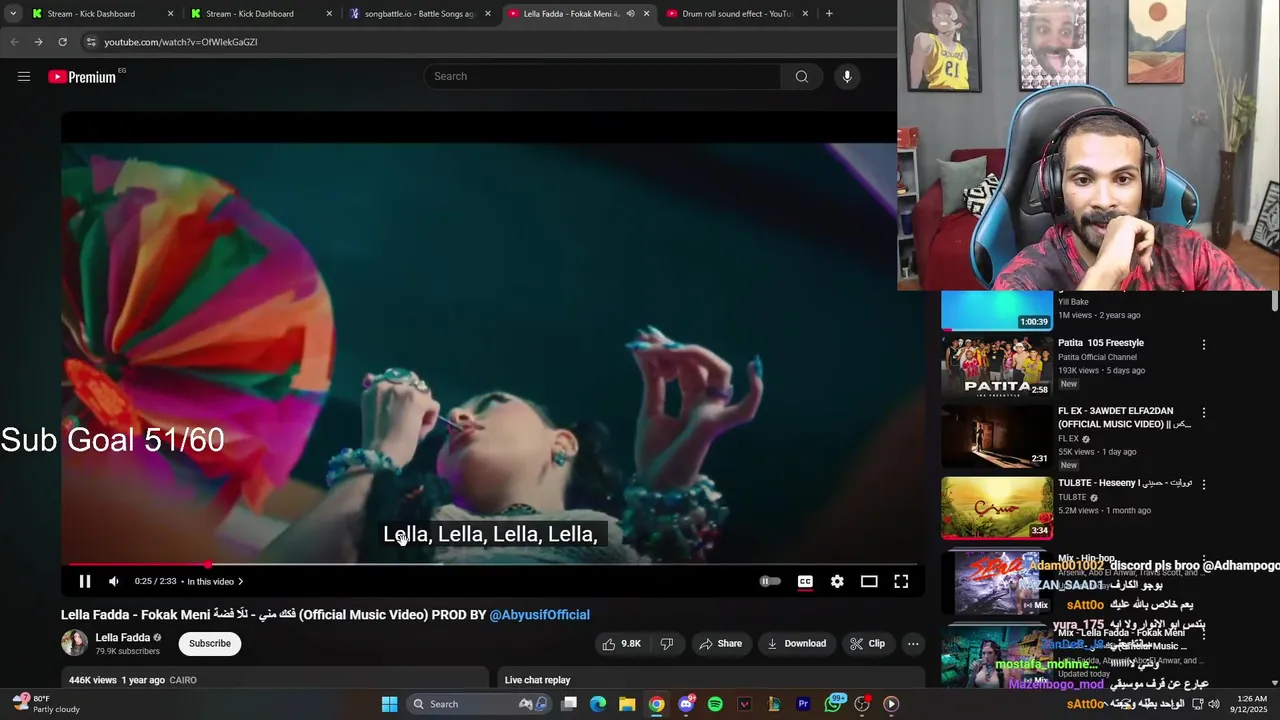Dislike the video with the thumbs-down button

click(x=666, y=644)
